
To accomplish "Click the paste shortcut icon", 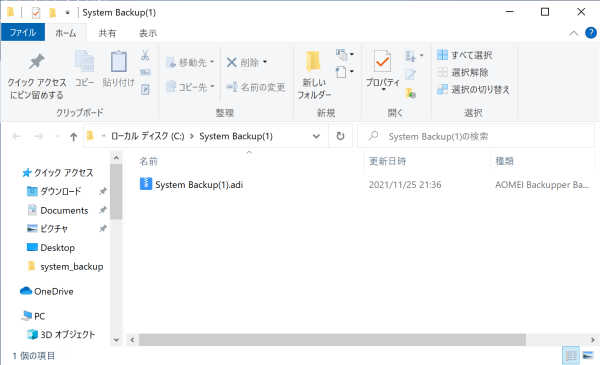I will coord(145,90).
